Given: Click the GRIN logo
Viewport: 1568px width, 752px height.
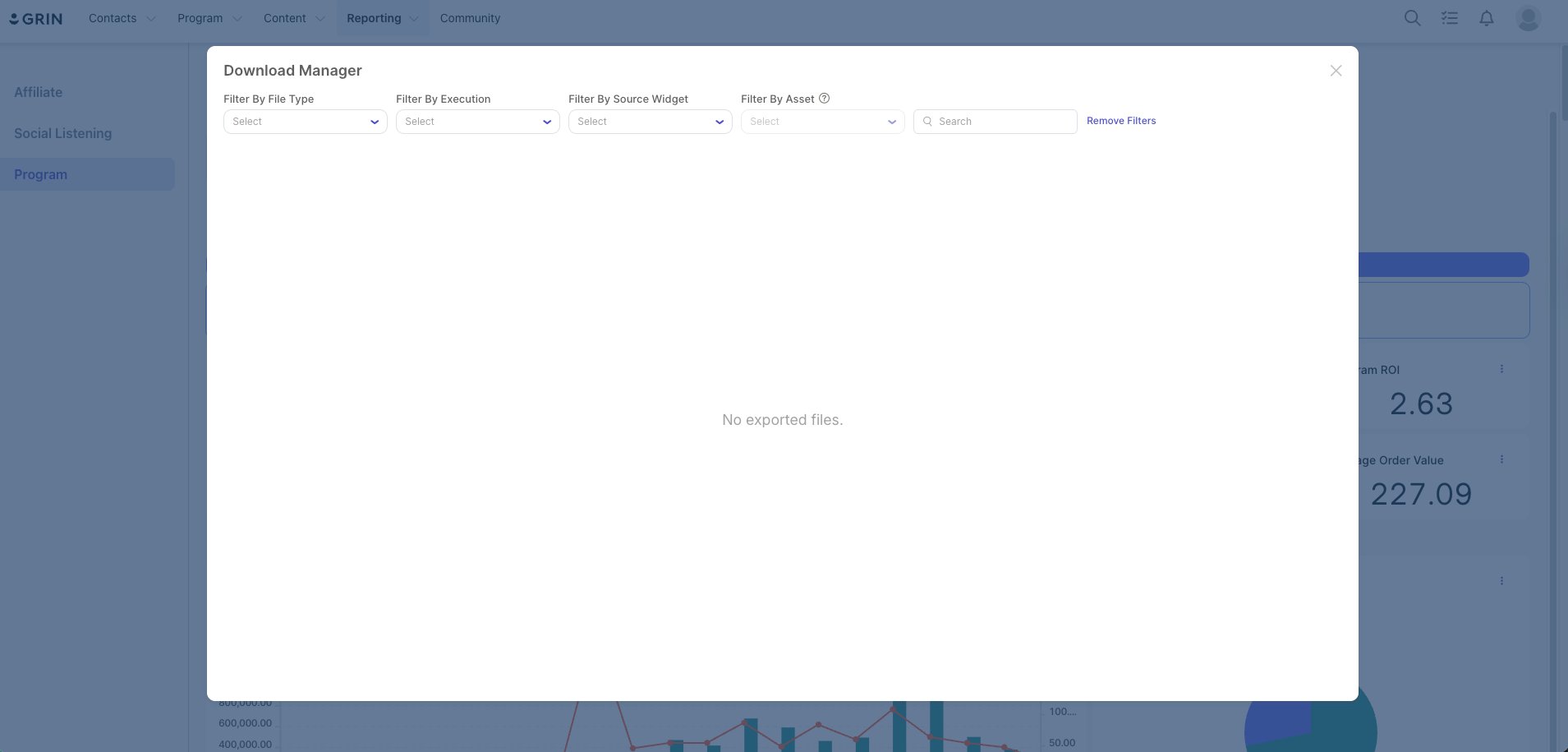Looking at the screenshot, I should [35, 18].
